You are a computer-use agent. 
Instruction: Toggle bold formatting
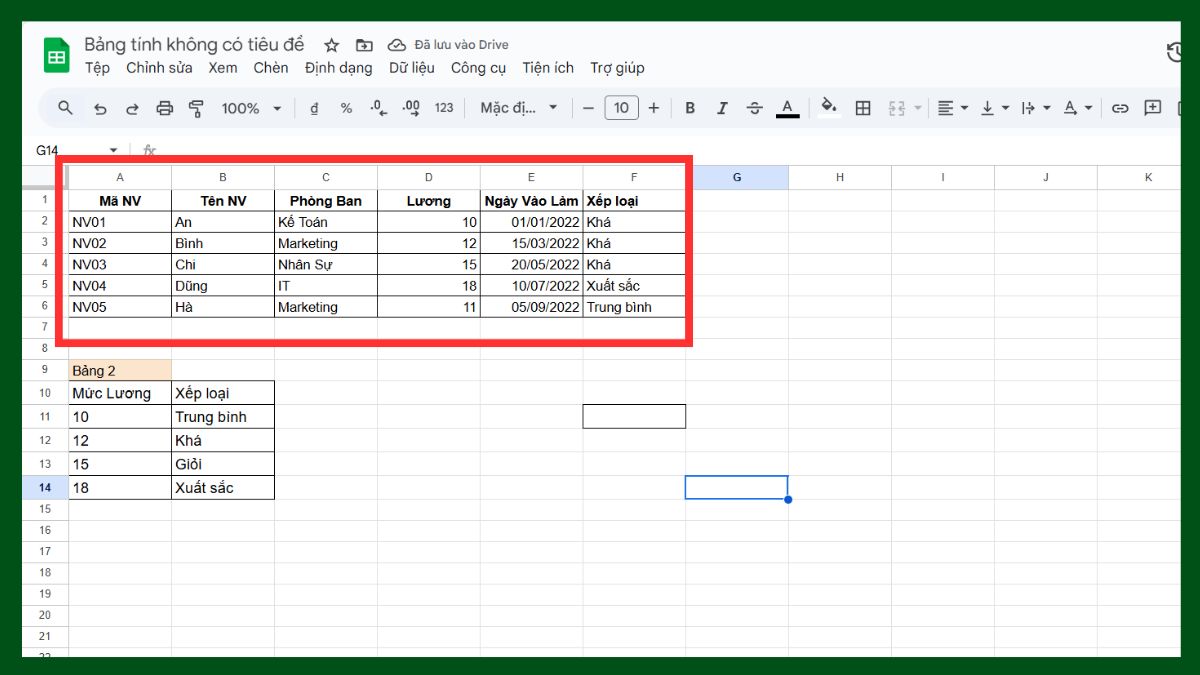pos(689,107)
